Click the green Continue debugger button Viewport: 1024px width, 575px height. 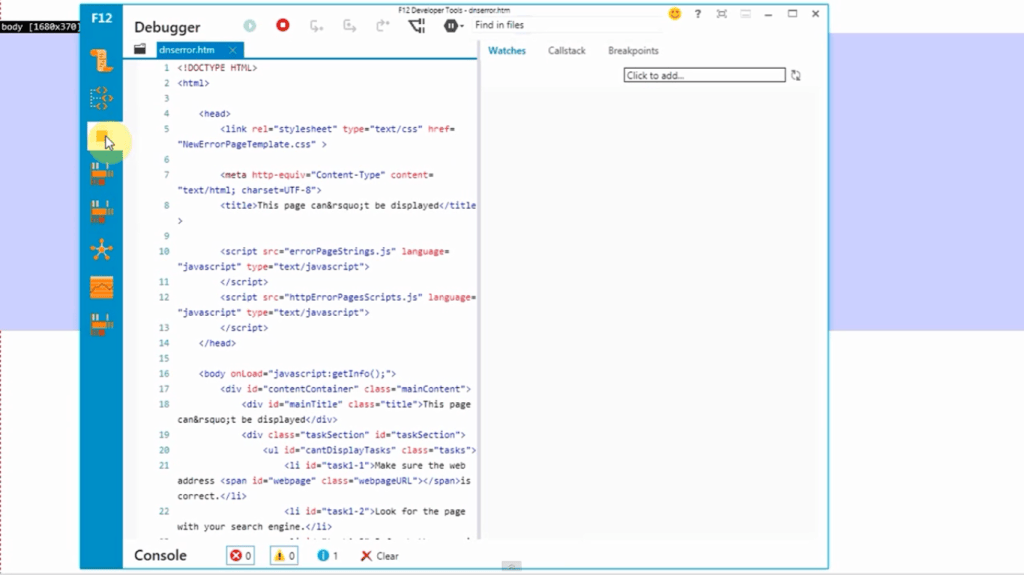click(249, 25)
